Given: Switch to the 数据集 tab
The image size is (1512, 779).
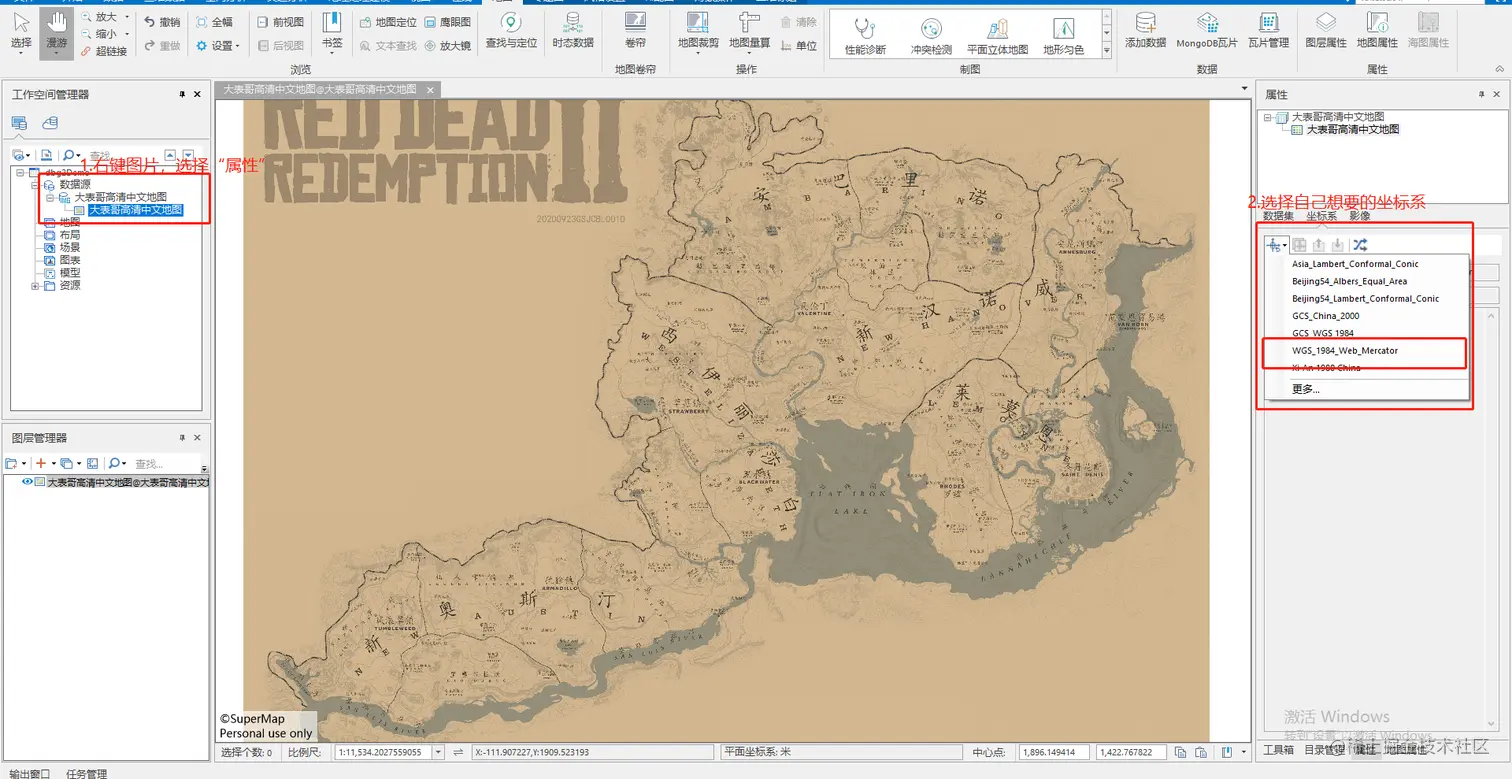Looking at the screenshot, I should (x=1278, y=216).
